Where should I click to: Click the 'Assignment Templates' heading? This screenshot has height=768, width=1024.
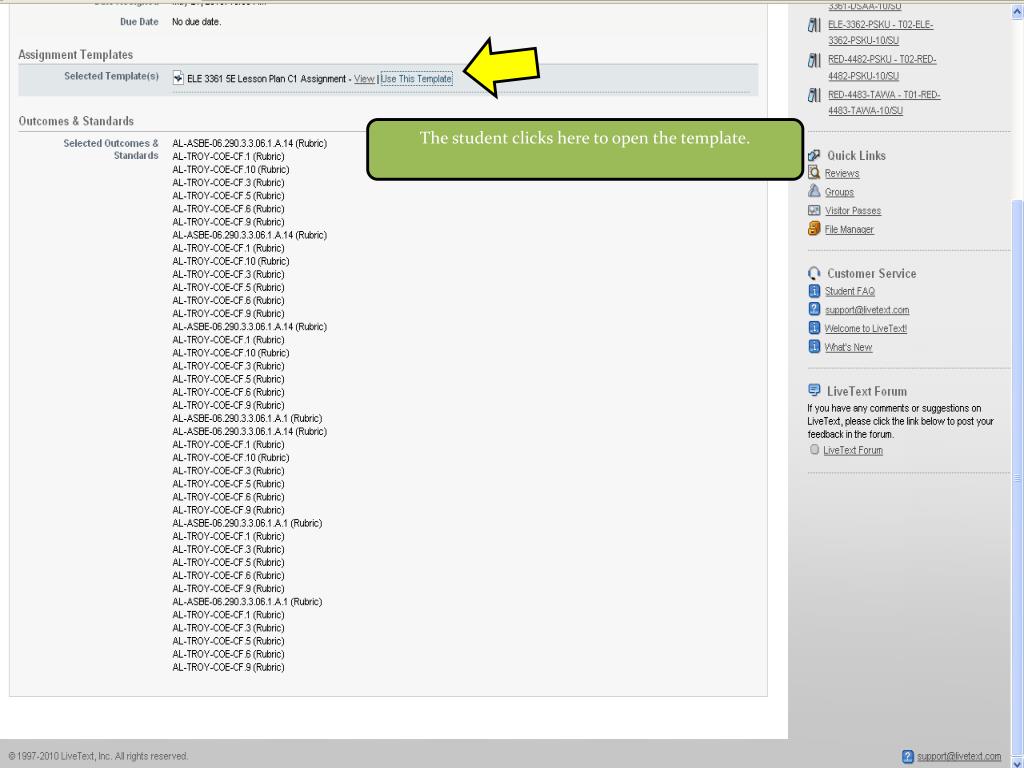76,55
